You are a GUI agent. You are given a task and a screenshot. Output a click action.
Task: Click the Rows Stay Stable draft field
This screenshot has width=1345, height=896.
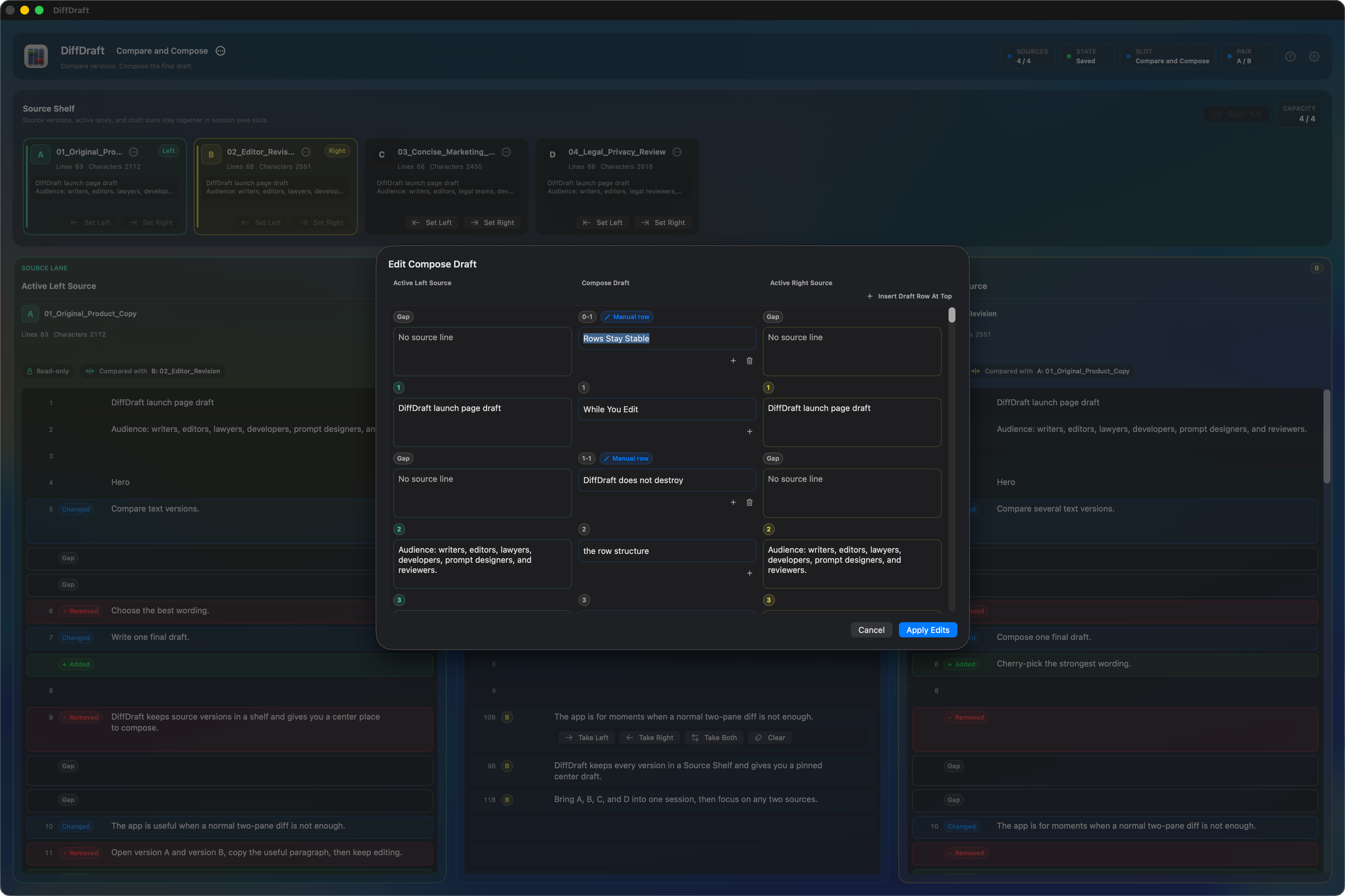(x=667, y=338)
